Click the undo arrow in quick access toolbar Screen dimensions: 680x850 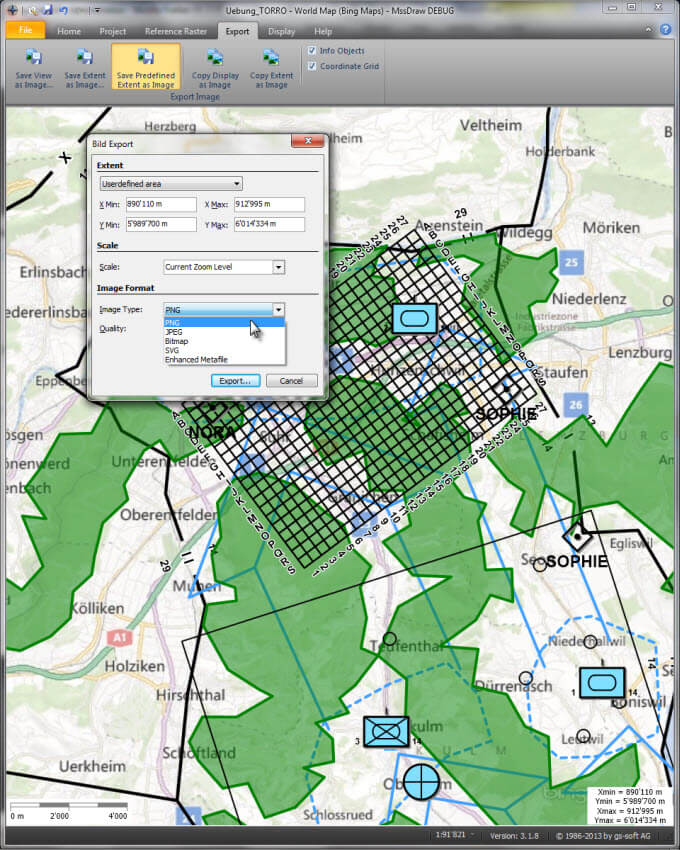[64, 10]
